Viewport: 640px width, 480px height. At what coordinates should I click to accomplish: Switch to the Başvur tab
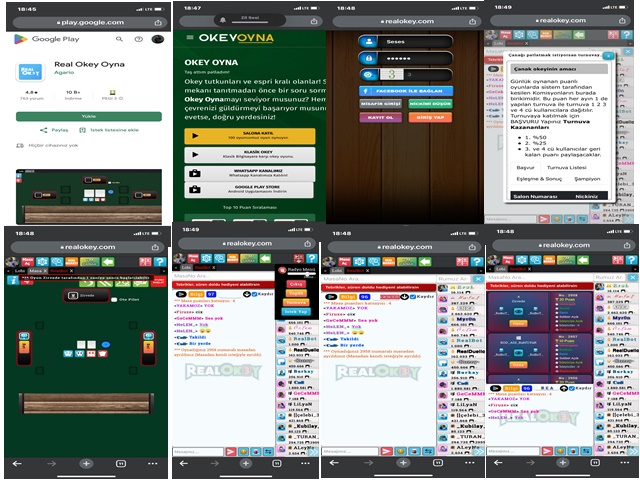point(525,168)
